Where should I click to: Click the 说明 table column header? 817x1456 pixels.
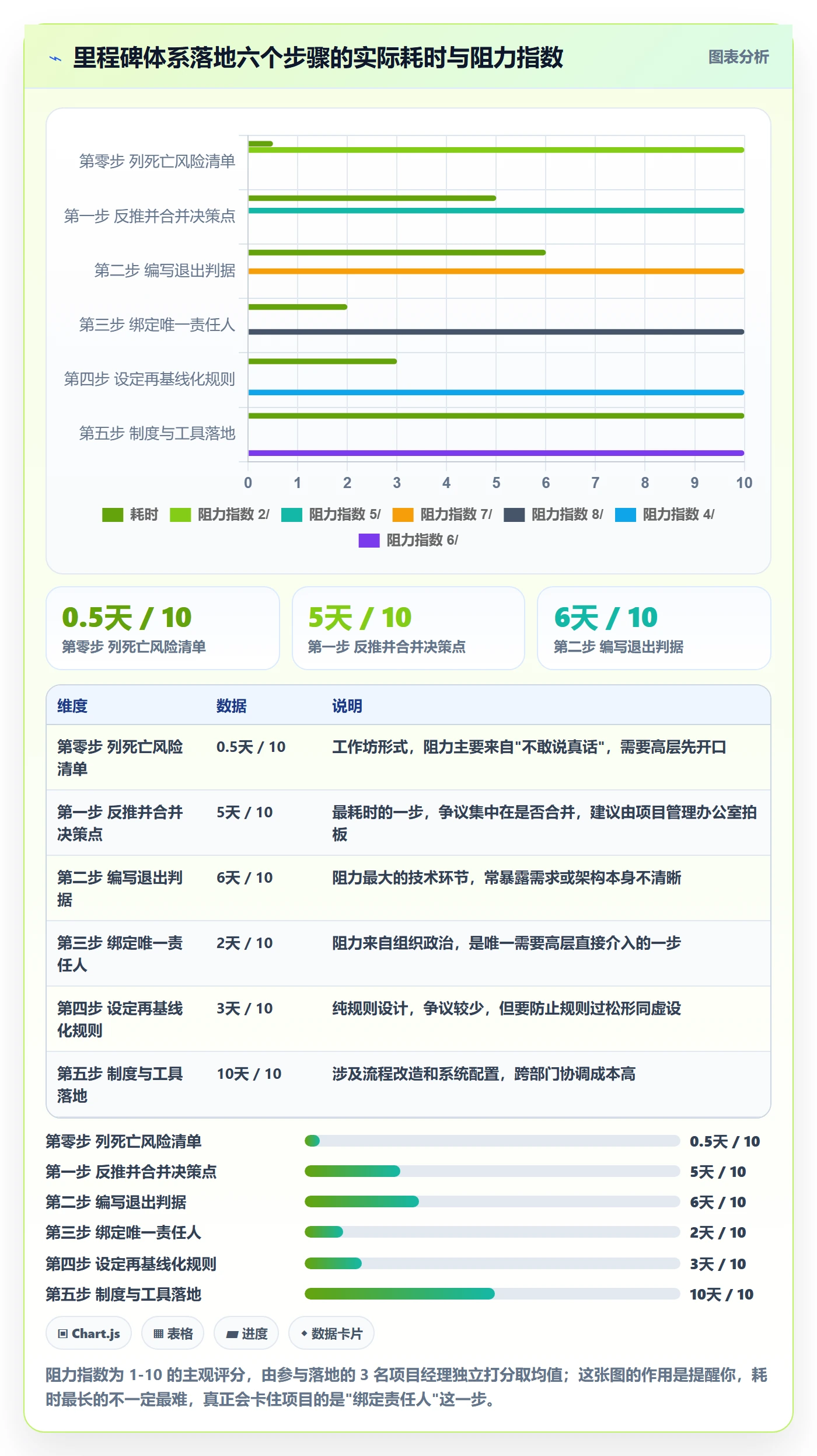coord(347,706)
